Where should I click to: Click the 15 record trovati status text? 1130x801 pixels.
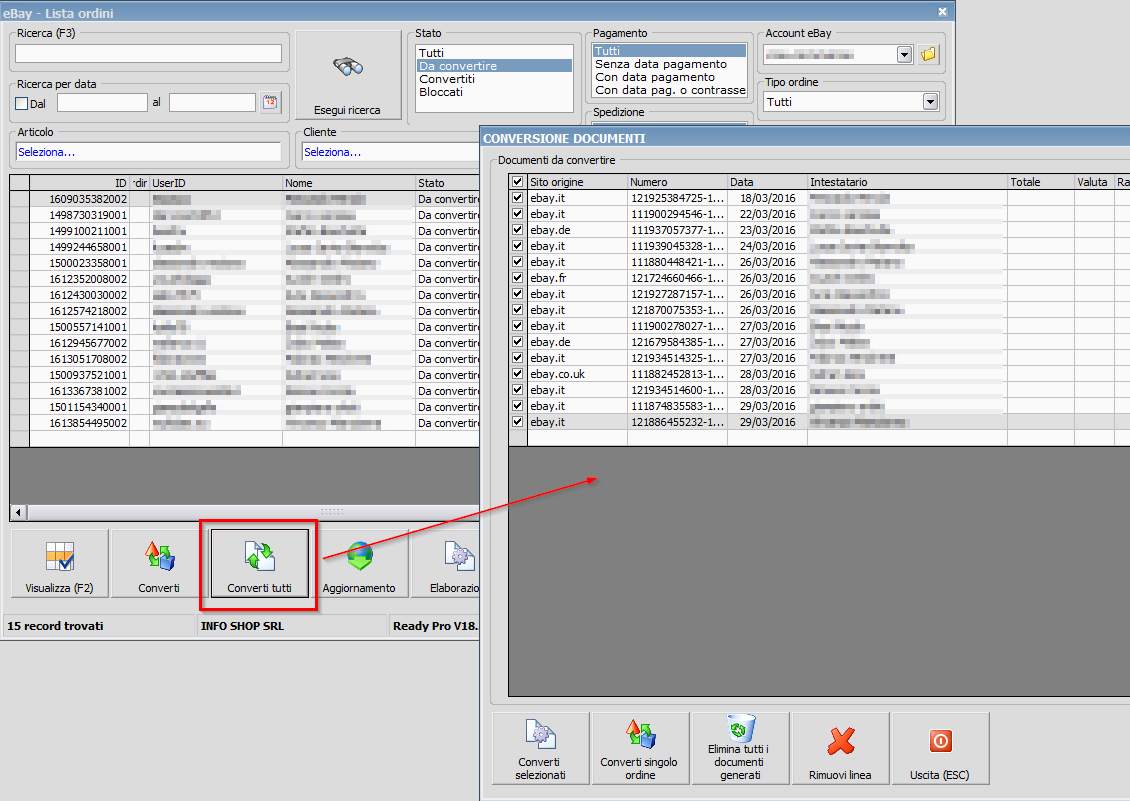point(55,626)
